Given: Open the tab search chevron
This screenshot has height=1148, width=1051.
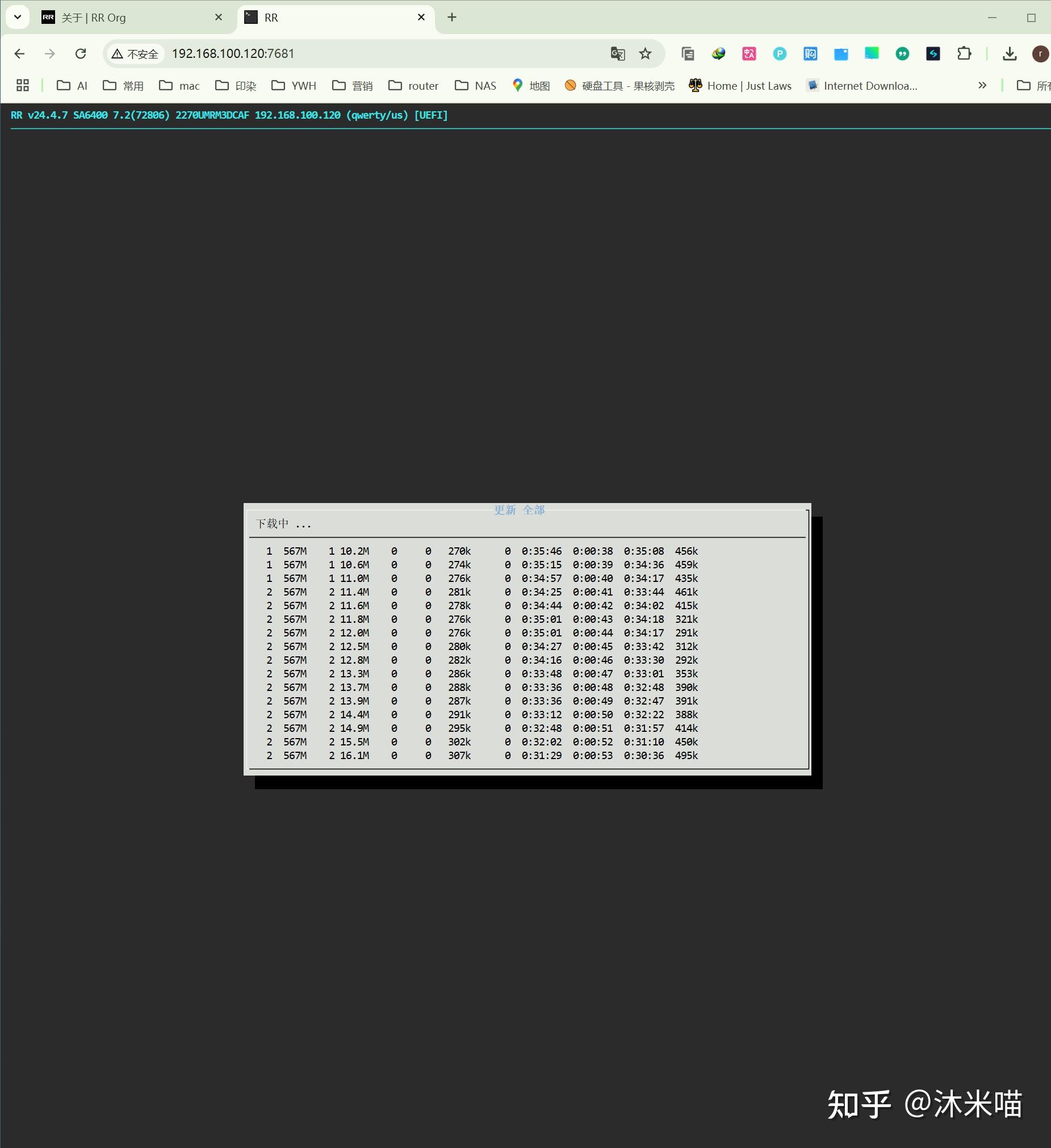Looking at the screenshot, I should 17,17.
